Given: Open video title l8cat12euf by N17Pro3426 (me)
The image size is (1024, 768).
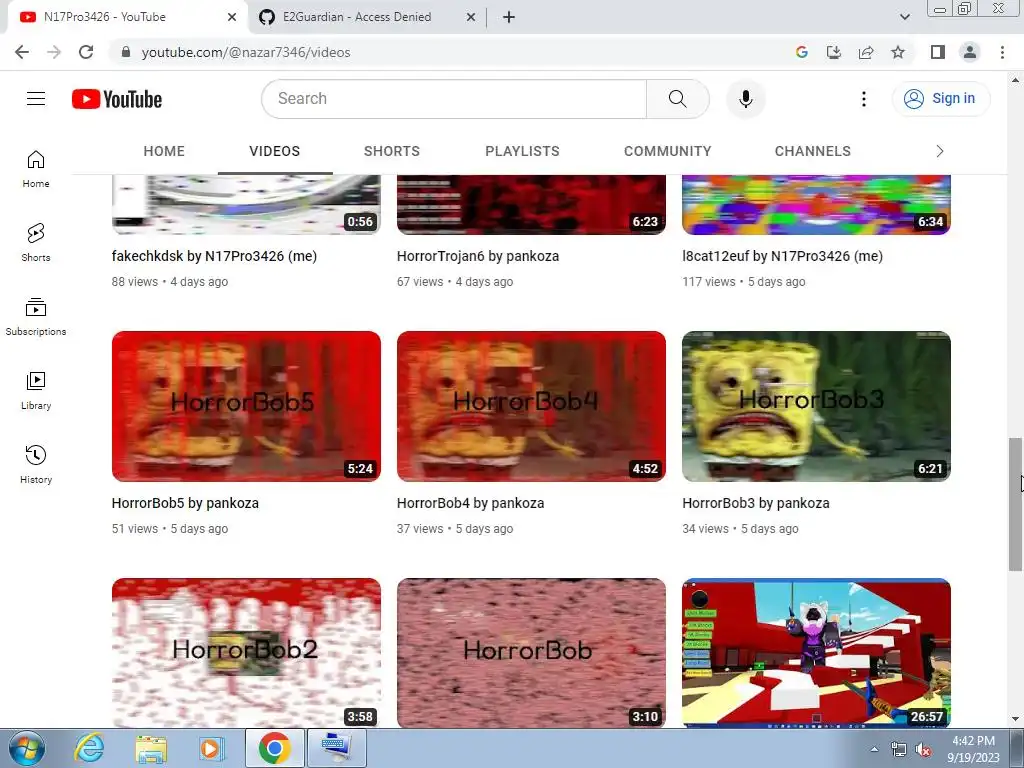Looking at the screenshot, I should click(x=782, y=256).
